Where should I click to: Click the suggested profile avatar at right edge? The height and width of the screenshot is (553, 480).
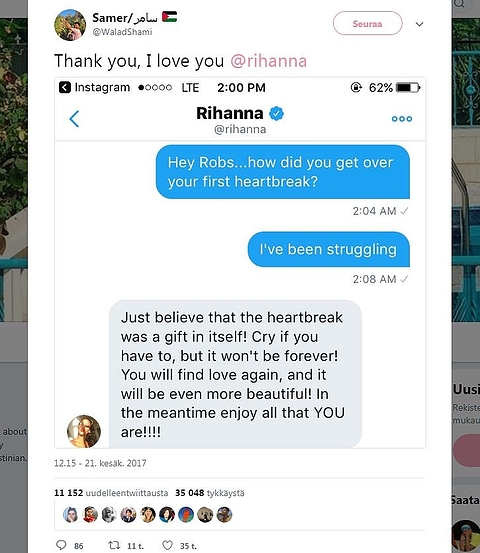pyautogui.click(x=466, y=536)
